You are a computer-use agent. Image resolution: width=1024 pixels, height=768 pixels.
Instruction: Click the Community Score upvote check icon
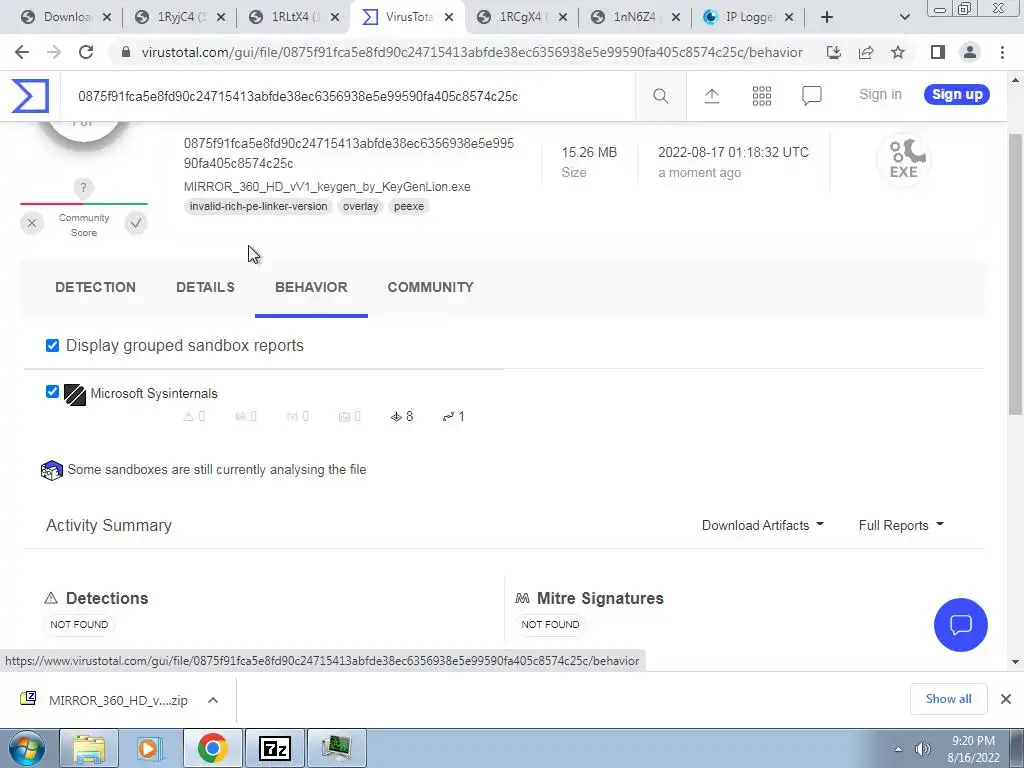(x=136, y=223)
